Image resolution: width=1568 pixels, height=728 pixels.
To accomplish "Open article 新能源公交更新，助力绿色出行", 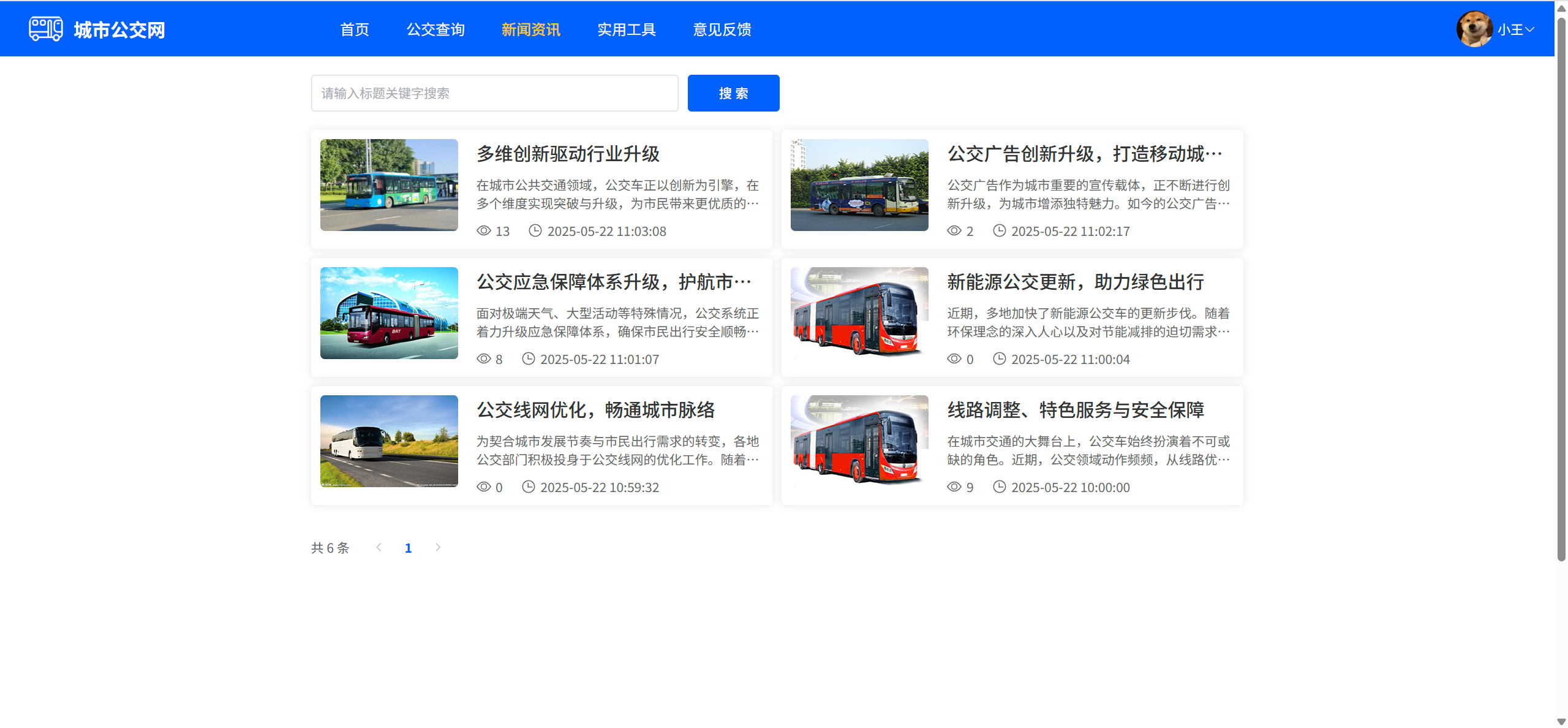I will coord(1076,282).
